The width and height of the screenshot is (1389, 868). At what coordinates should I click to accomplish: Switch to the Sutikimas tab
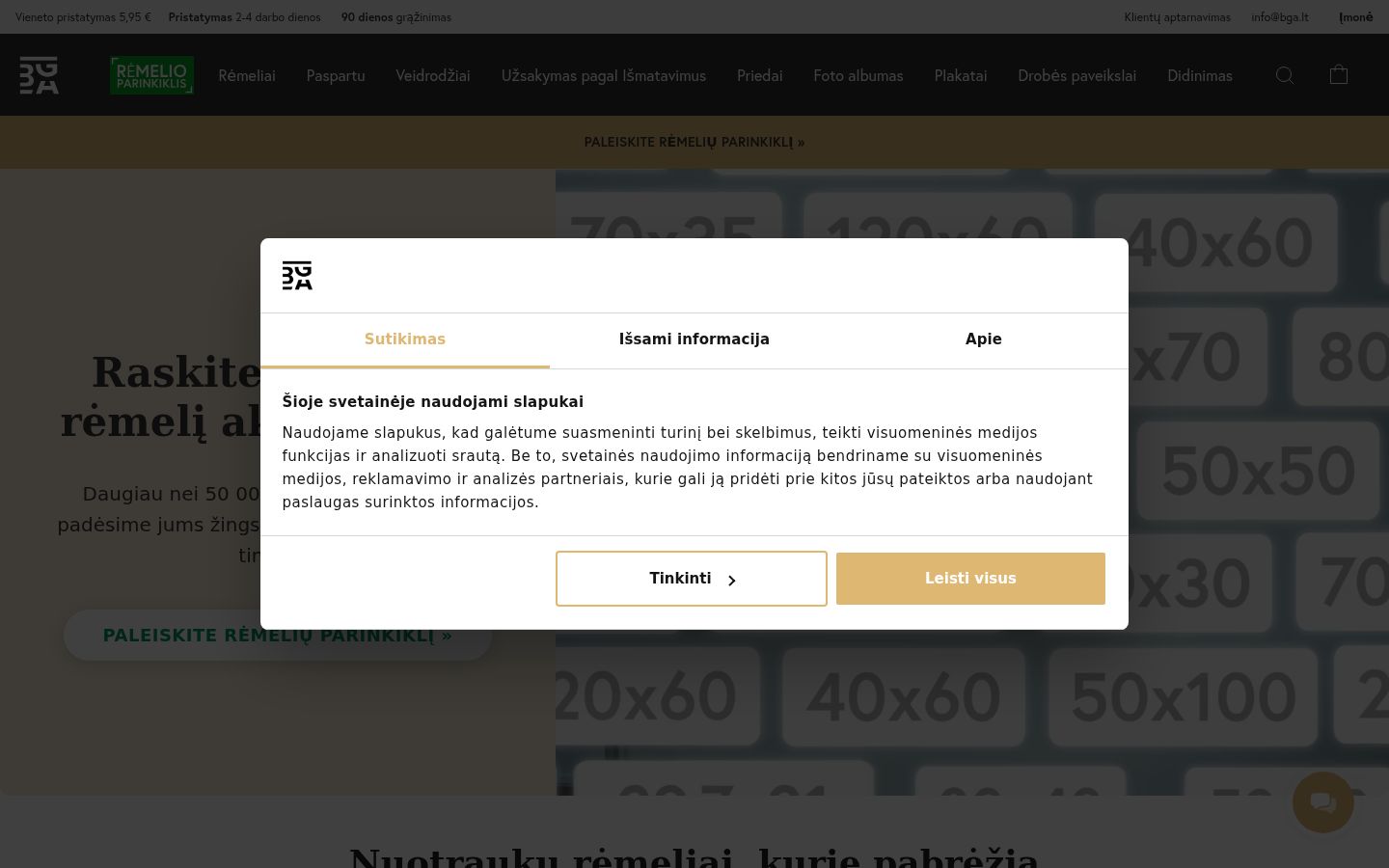point(405,339)
